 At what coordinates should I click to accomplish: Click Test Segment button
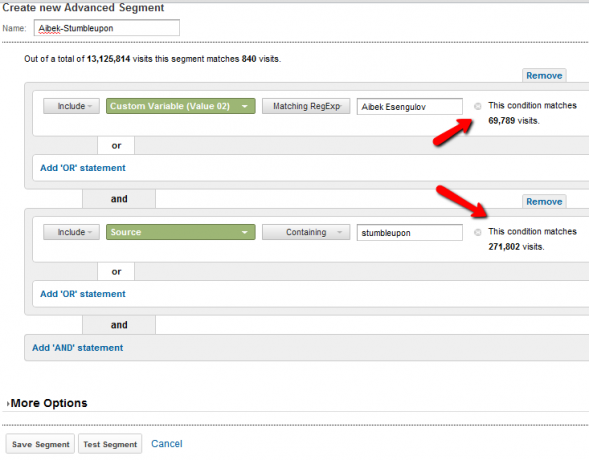click(110, 444)
